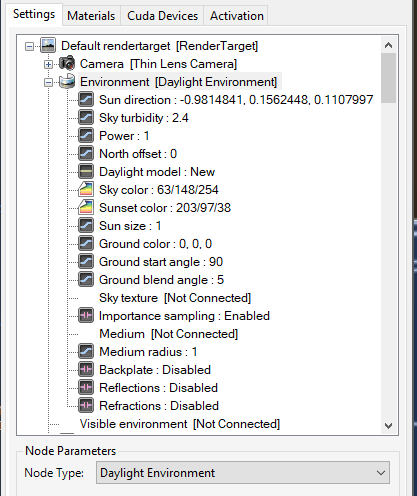Click the Sun size float icon

tap(86, 225)
